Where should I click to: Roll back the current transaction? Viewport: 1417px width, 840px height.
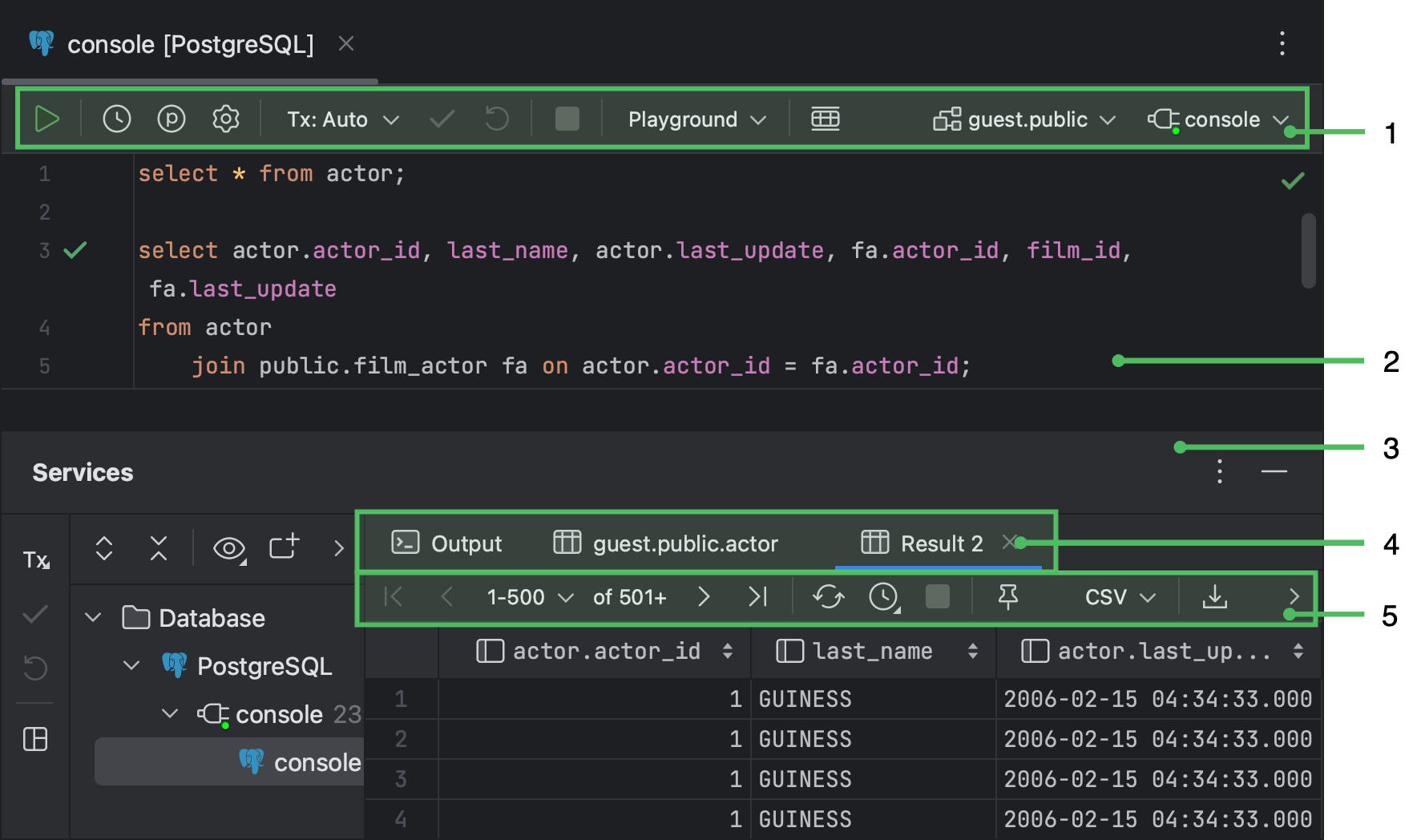coord(497,119)
